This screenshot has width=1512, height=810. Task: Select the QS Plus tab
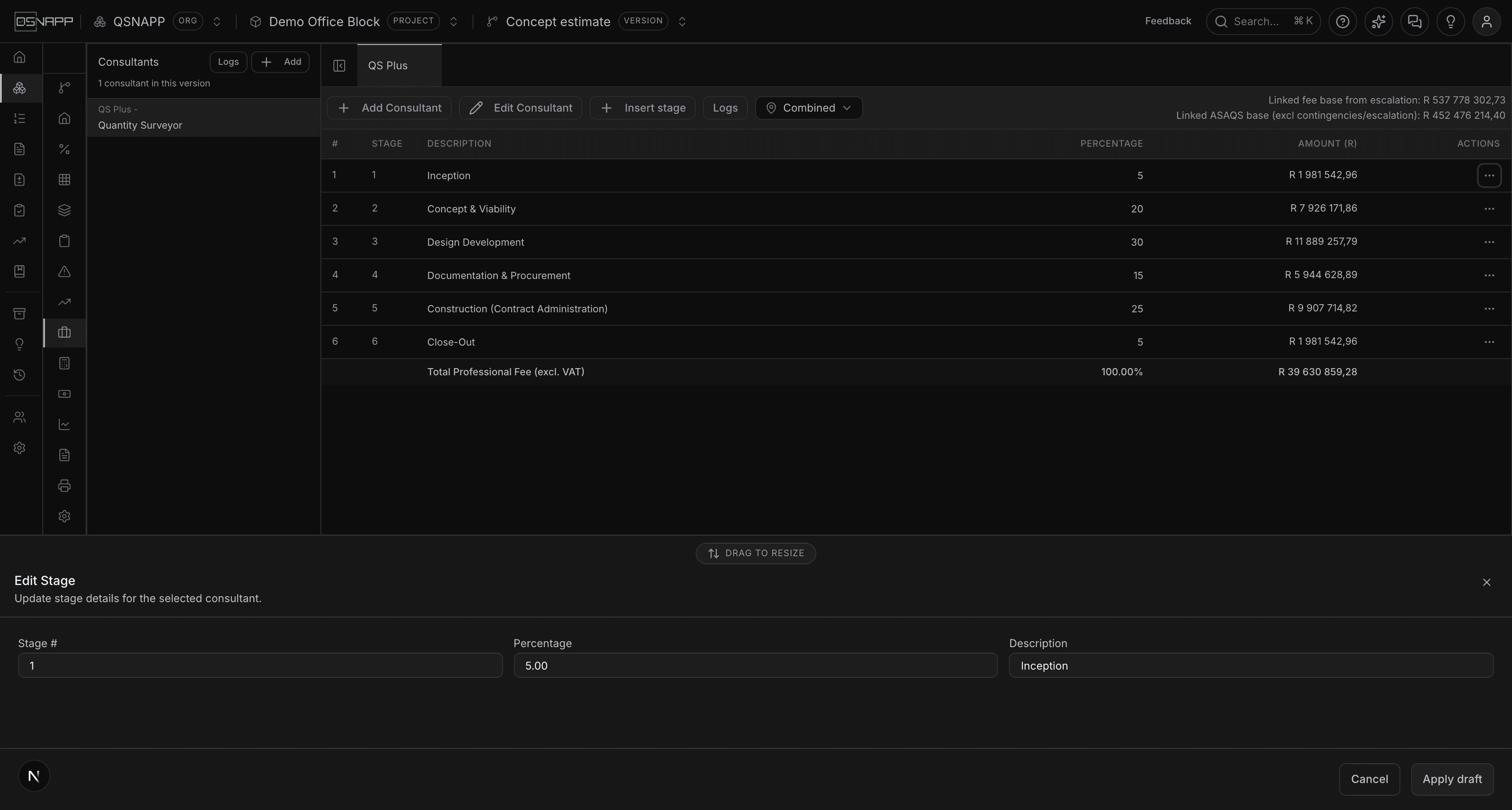pos(399,66)
